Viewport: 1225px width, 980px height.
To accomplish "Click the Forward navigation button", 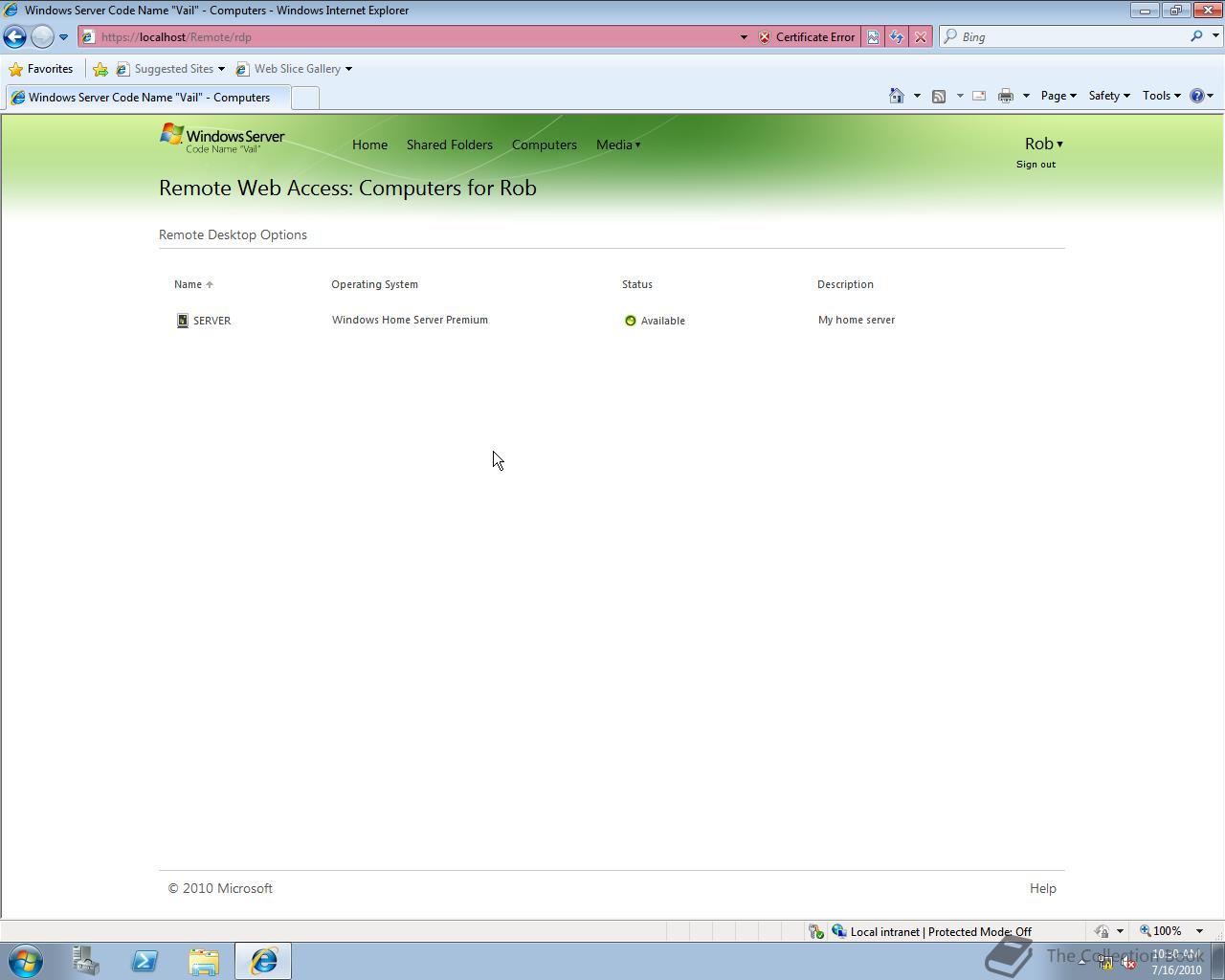I will click(42, 37).
